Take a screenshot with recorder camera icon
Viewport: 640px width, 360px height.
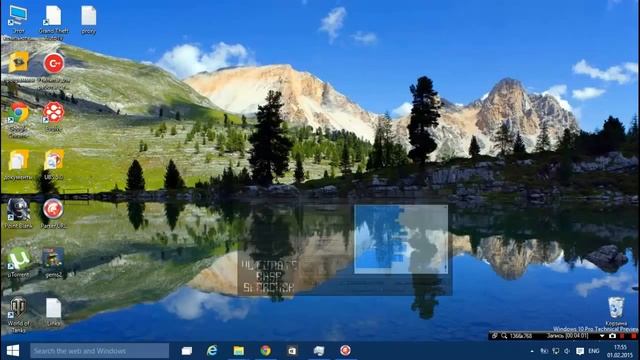coord(612,336)
